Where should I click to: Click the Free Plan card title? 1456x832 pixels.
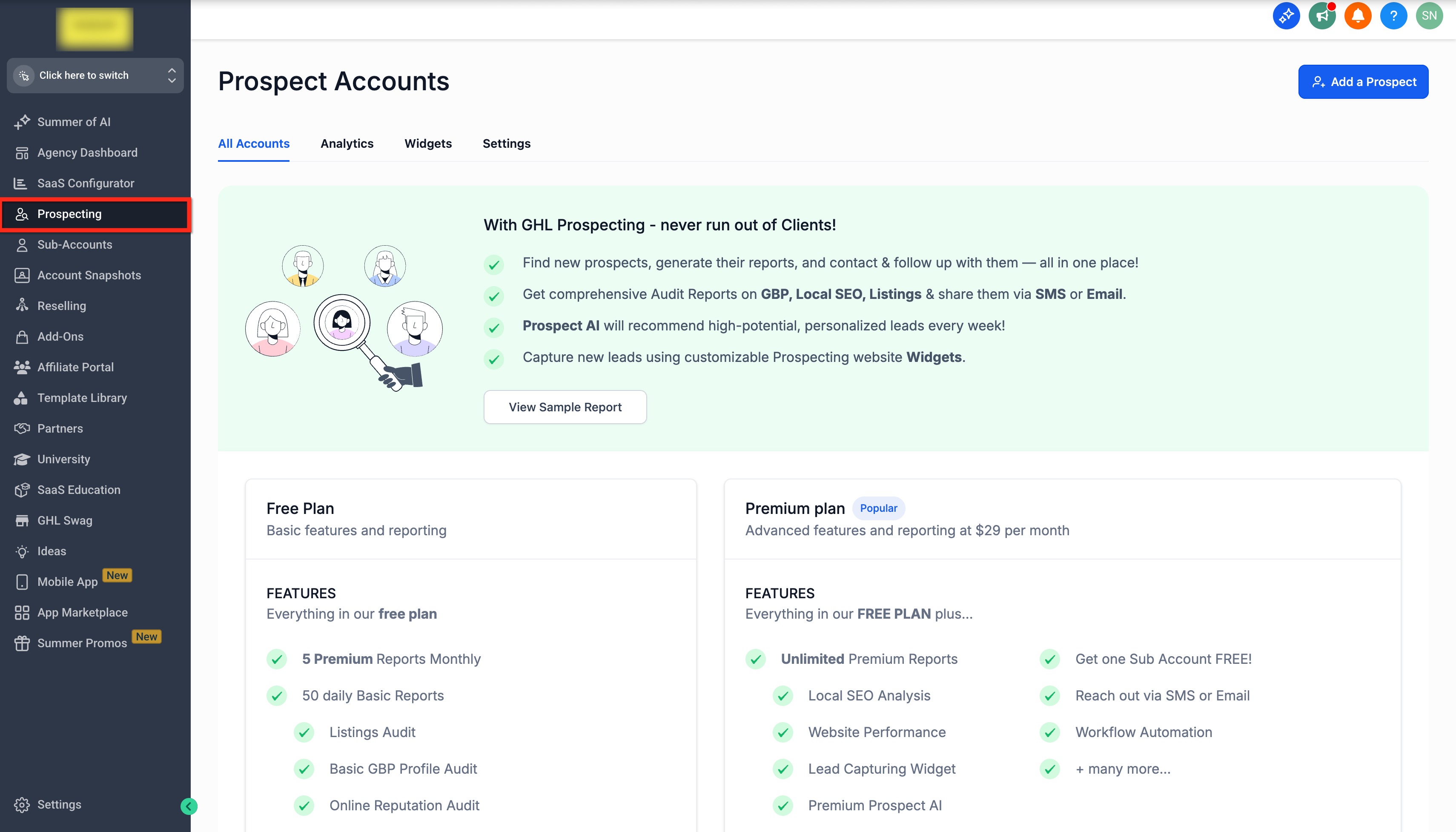tap(301, 508)
